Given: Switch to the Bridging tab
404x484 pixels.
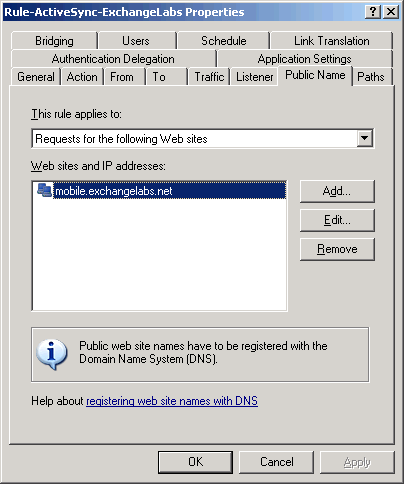Looking at the screenshot, I should point(54,41).
